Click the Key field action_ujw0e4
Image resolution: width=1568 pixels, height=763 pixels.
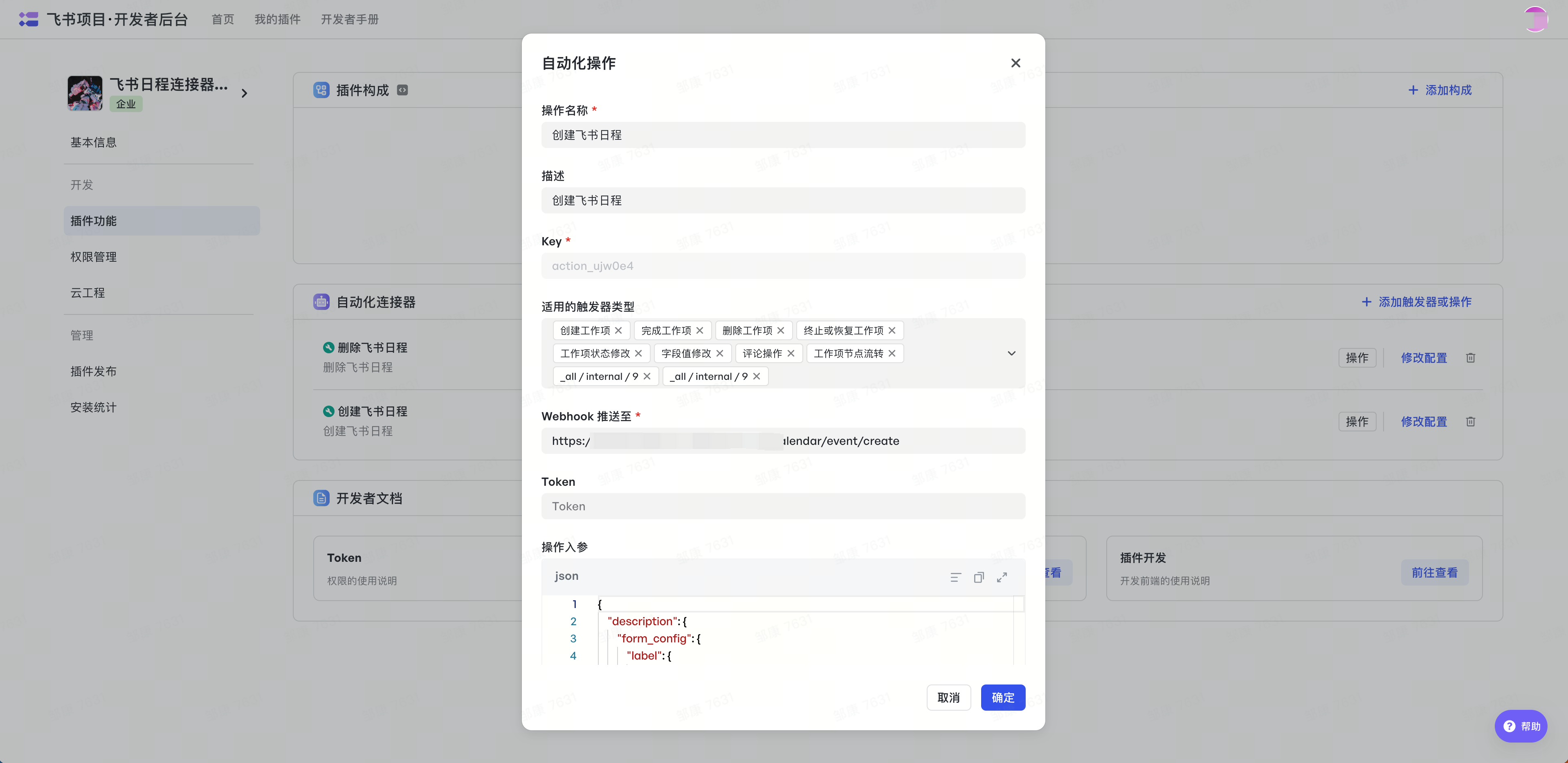point(784,266)
